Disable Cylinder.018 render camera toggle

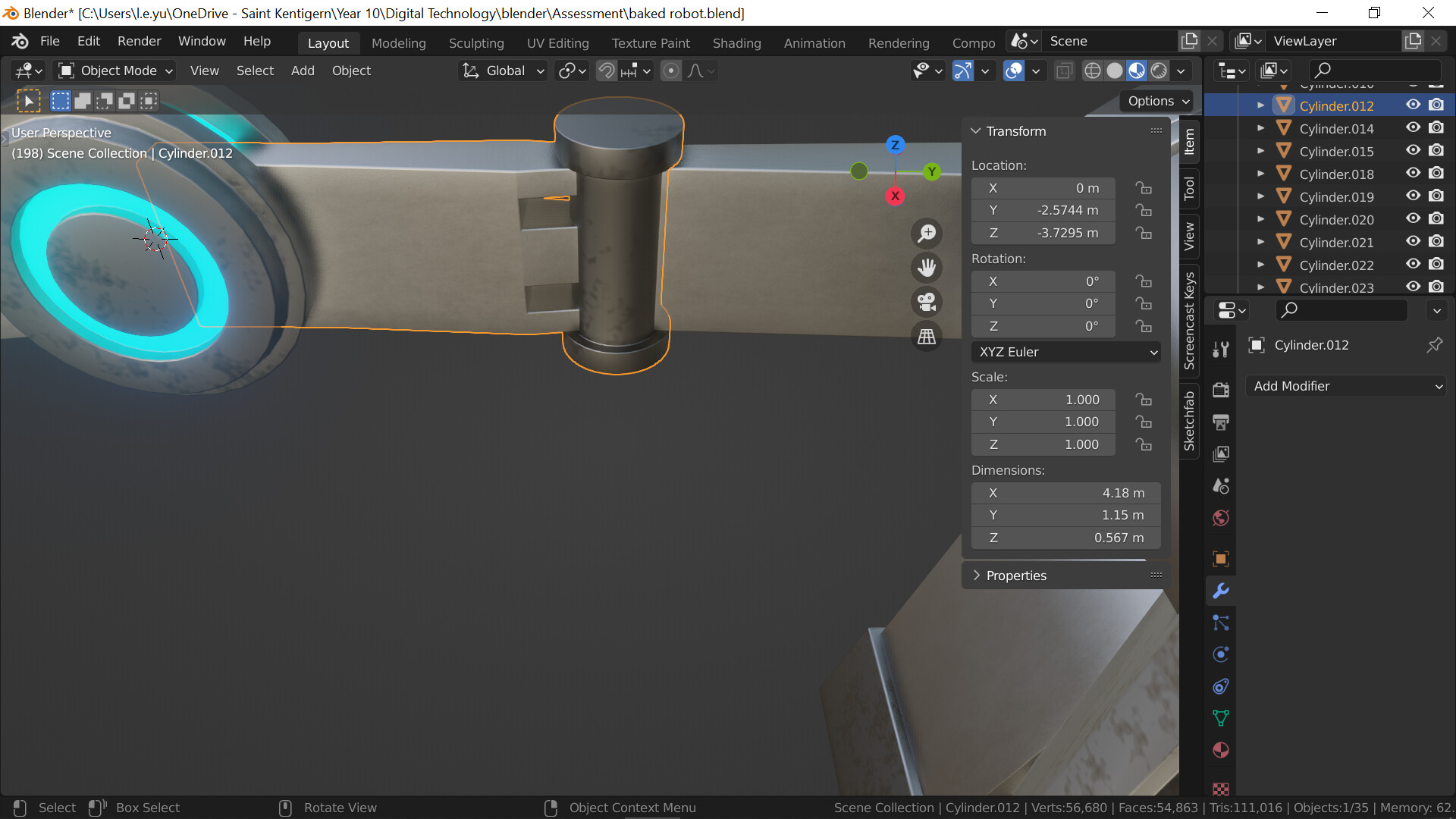(1436, 173)
